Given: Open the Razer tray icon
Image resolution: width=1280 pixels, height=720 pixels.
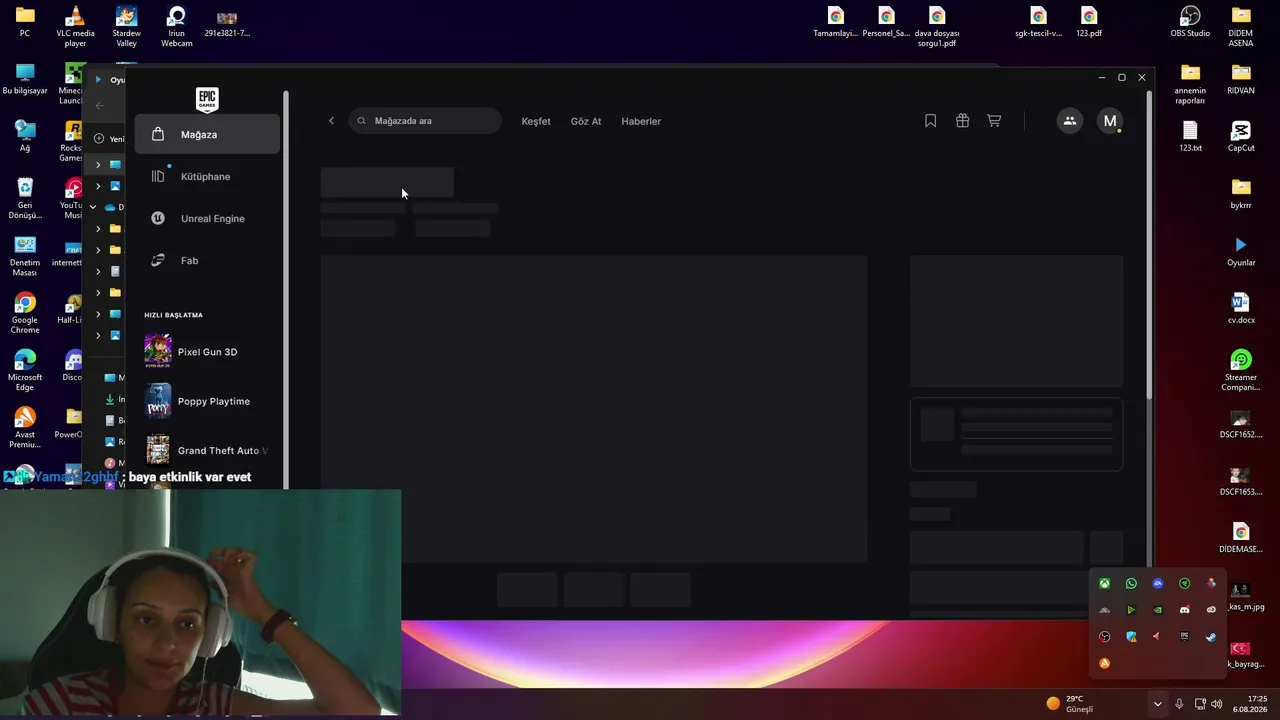Looking at the screenshot, I should coord(1185,584).
